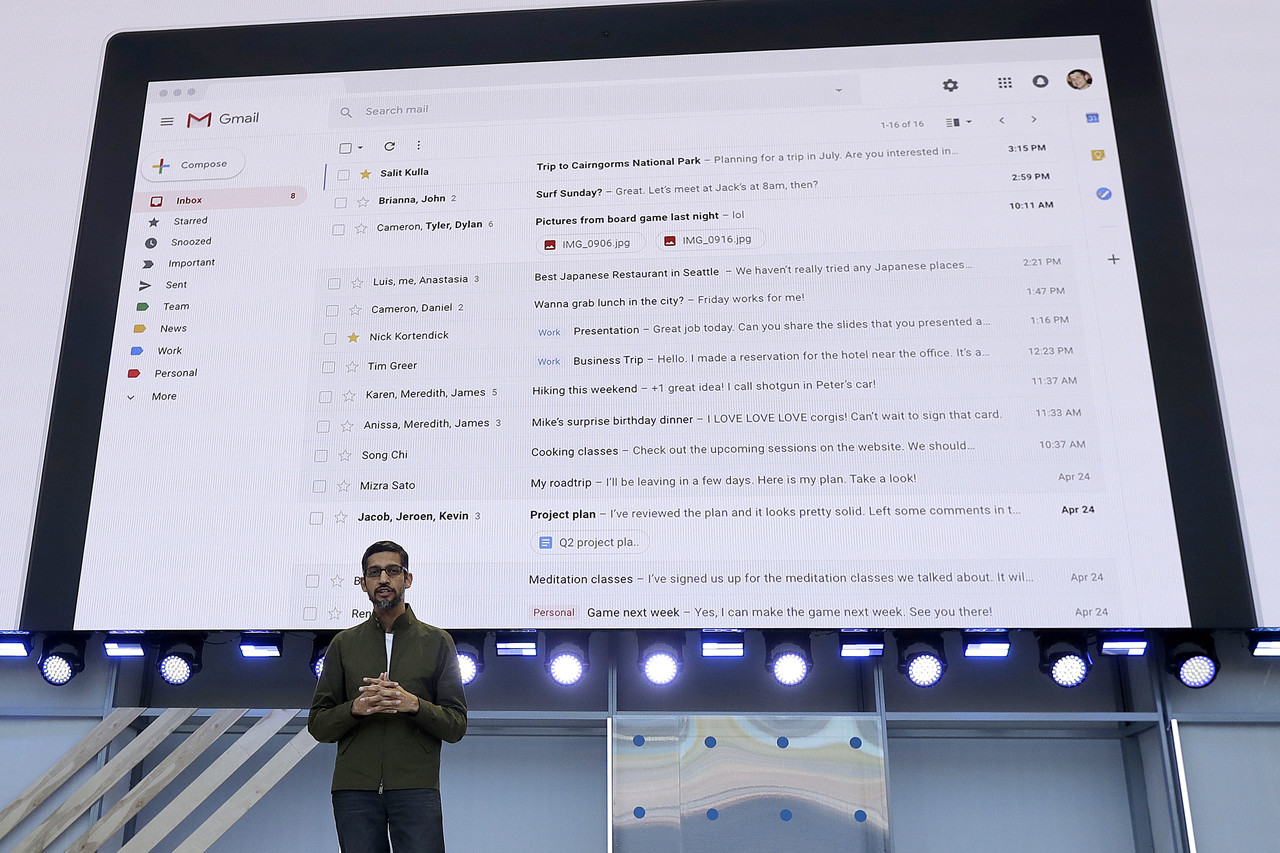Image resolution: width=1280 pixels, height=853 pixels.
Task: Open Tasks in the side panel
Action: tap(1104, 193)
